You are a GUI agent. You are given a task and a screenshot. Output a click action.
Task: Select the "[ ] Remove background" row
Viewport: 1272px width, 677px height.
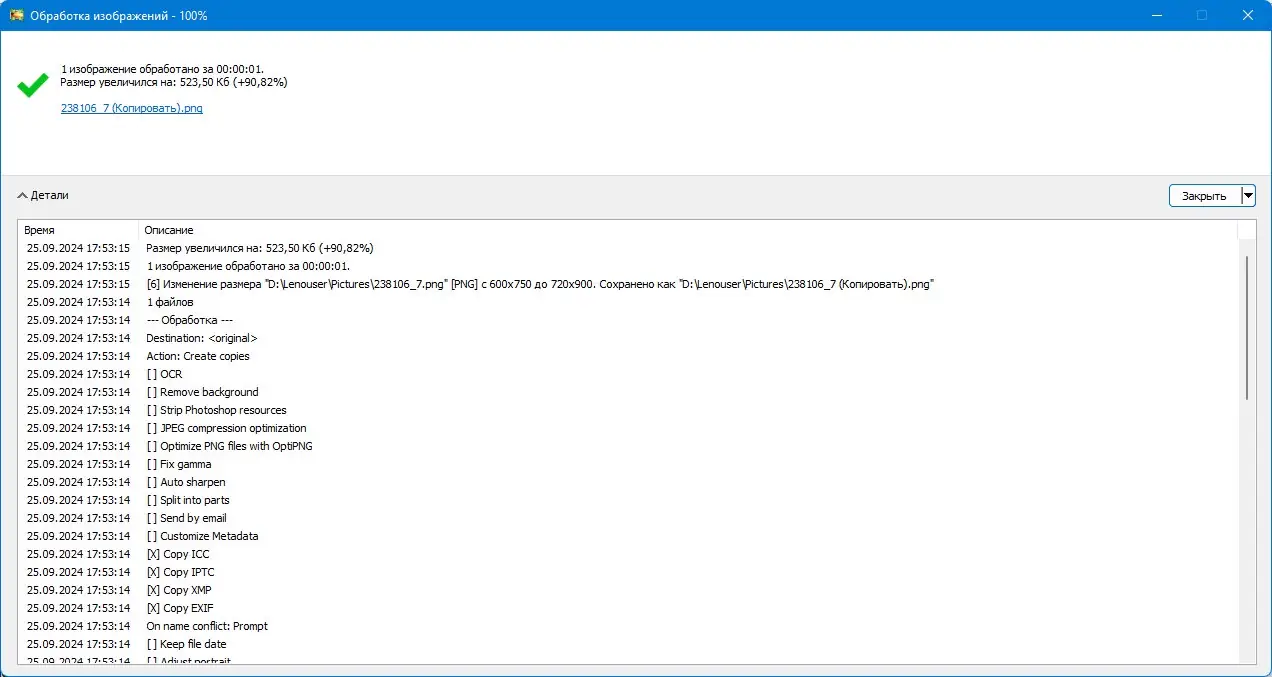coord(628,392)
